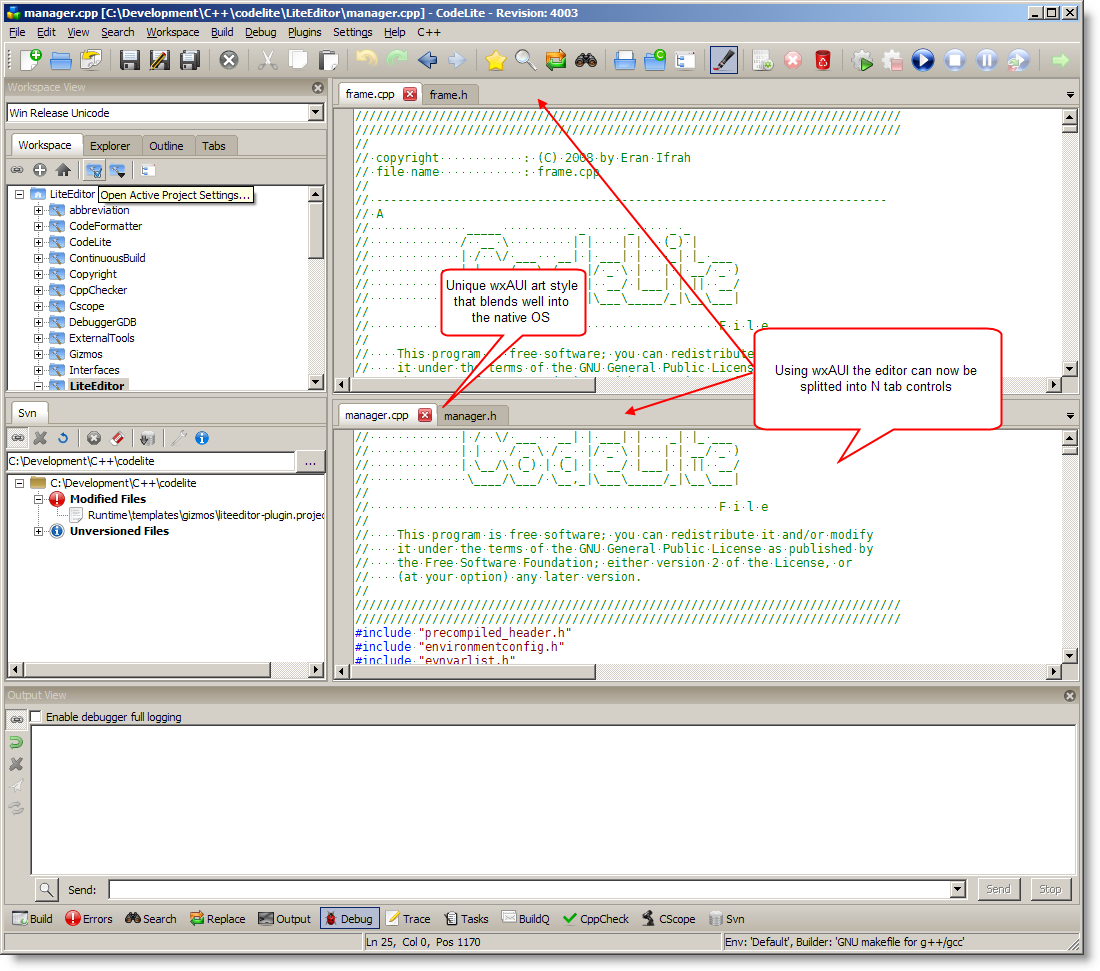The image size is (1100, 971).
Task: Open the Settings menu
Action: point(352,32)
